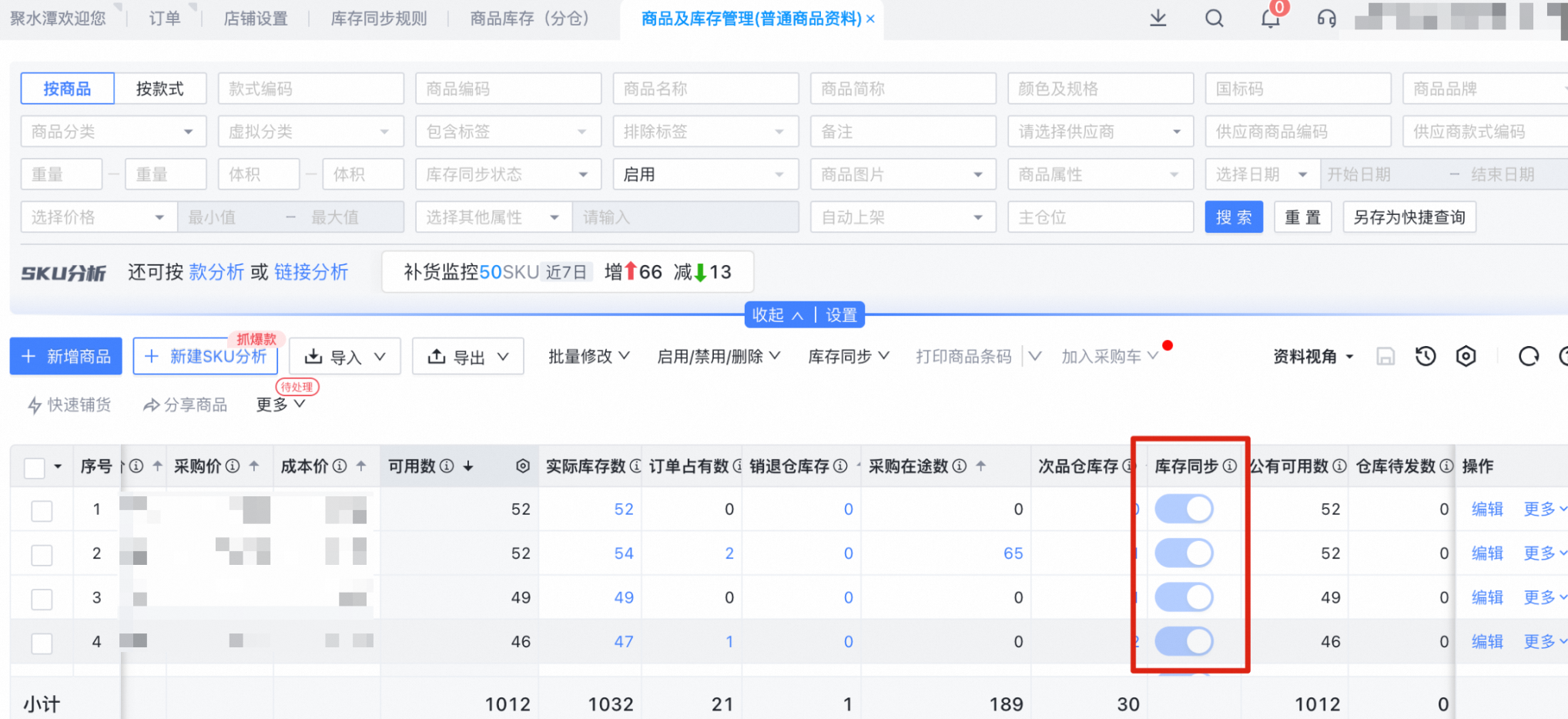Open the download icon in top bar
The width and height of the screenshot is (1568, 719).
pos(1158,18)
